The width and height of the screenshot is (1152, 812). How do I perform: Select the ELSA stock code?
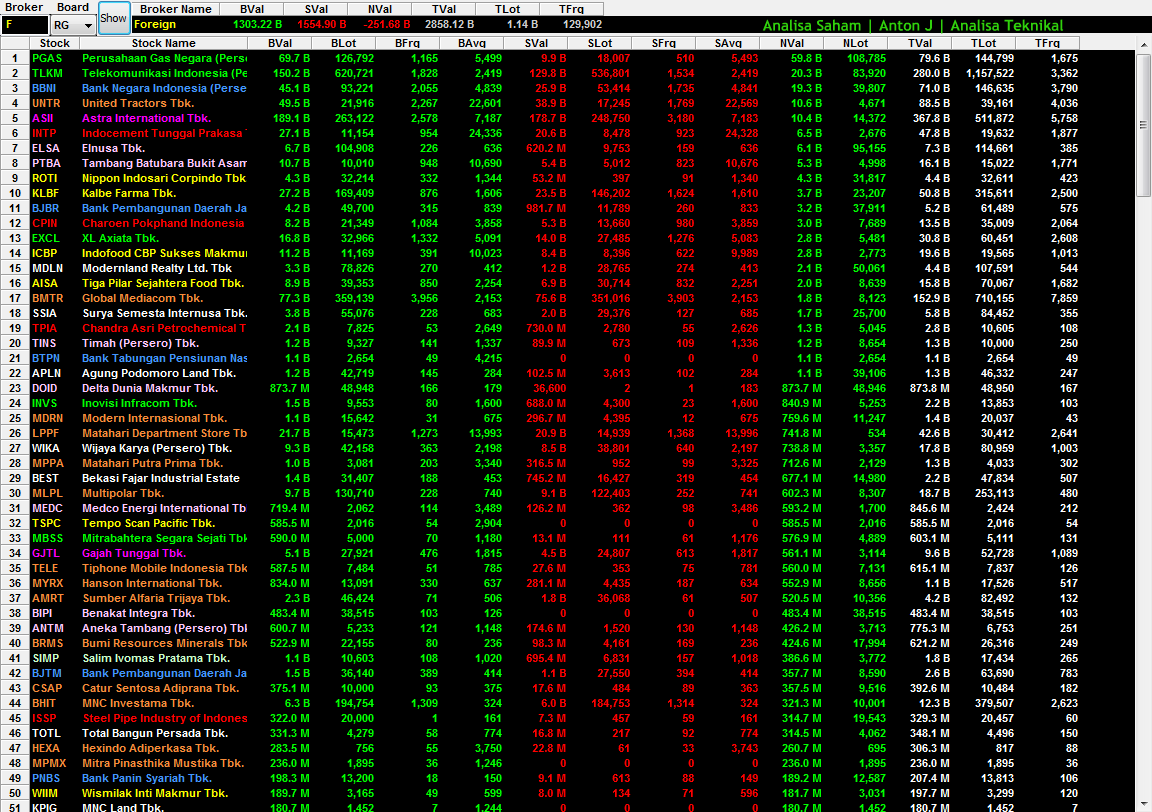pos(46,148)
